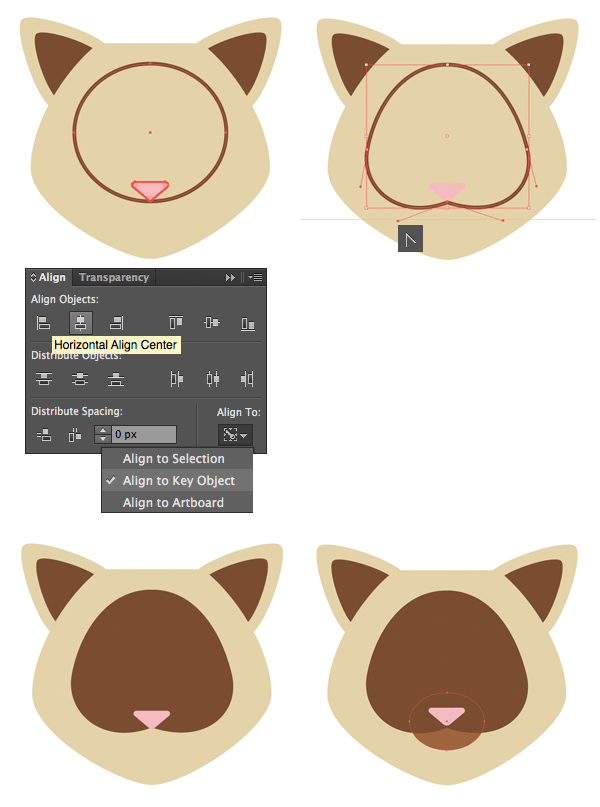Select the checked Align to Key Object

(x=177, y=481)
